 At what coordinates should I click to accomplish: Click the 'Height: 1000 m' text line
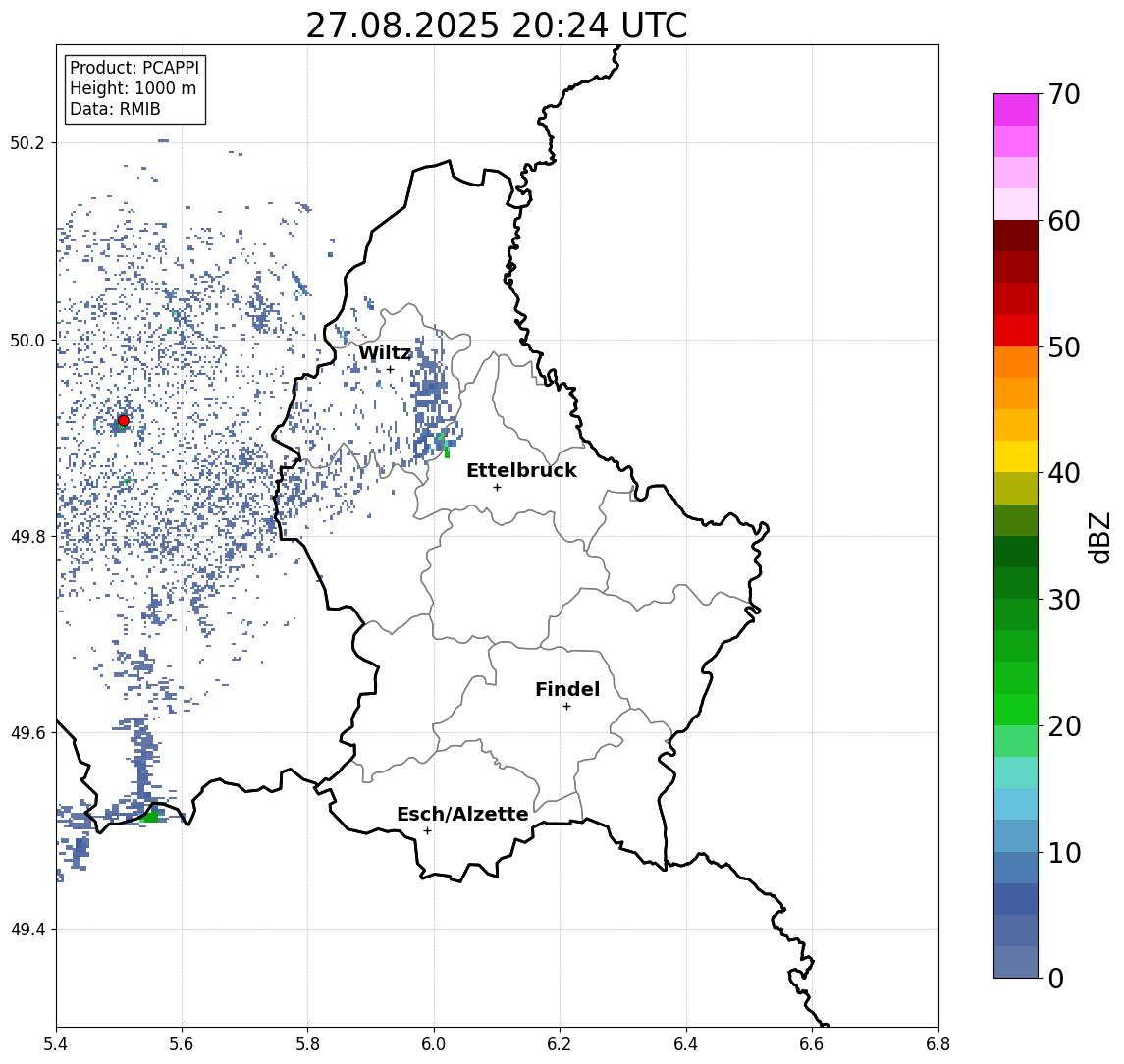(x=133, y=88)
